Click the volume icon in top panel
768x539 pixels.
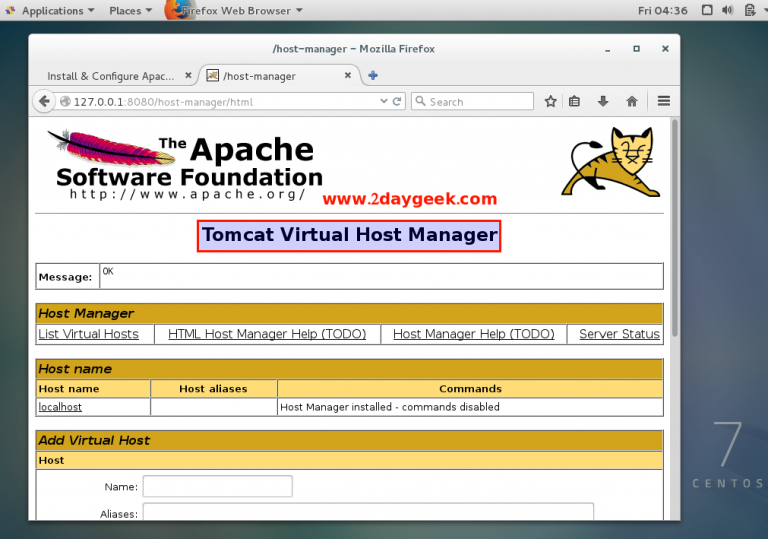(x=730, y=11)
